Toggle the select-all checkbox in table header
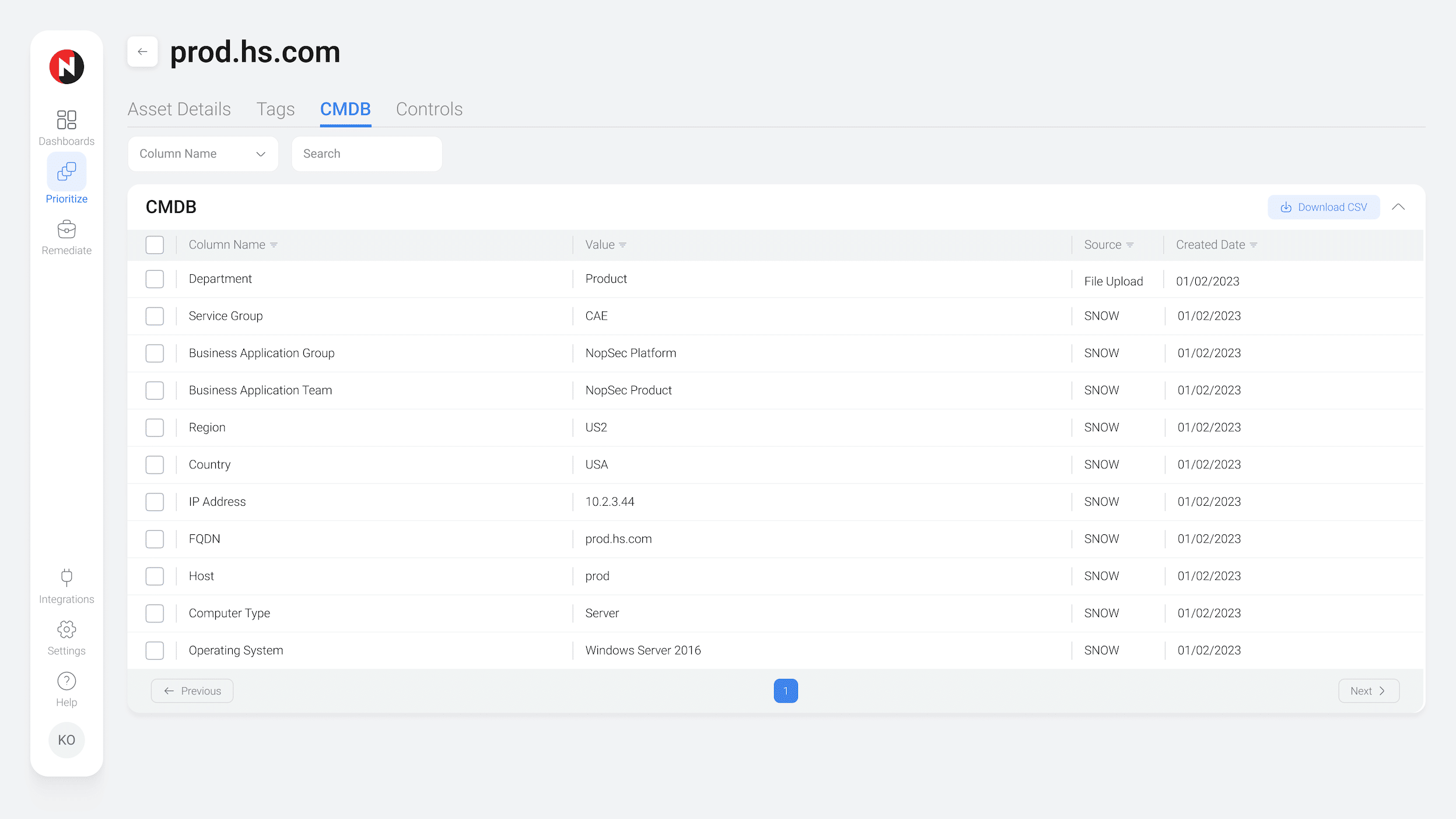 [155, 245]
